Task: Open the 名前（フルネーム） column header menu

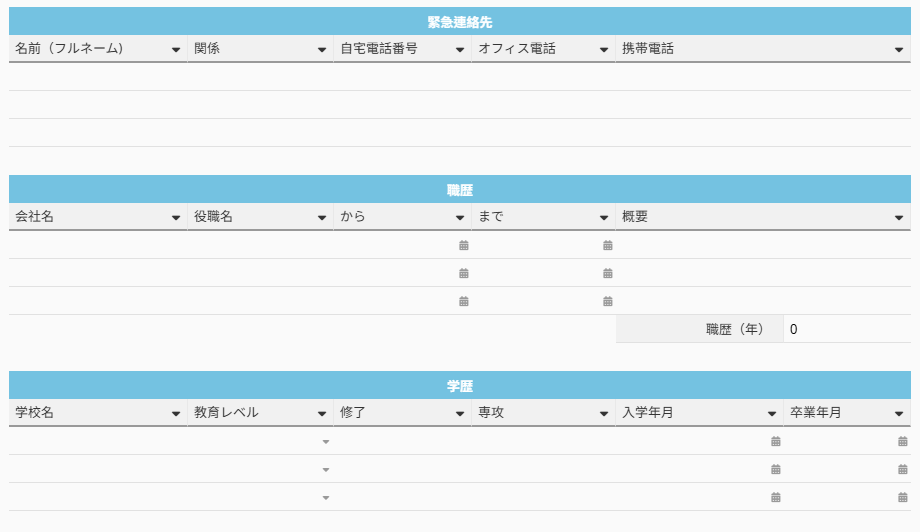Action: click(x=176, y=49)
